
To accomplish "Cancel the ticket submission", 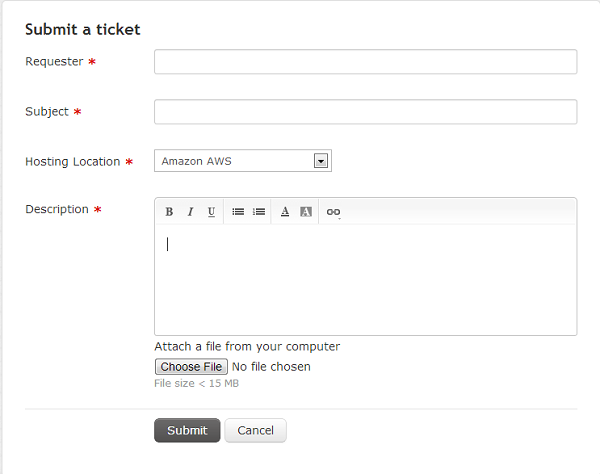I will [x=255, y=430].
